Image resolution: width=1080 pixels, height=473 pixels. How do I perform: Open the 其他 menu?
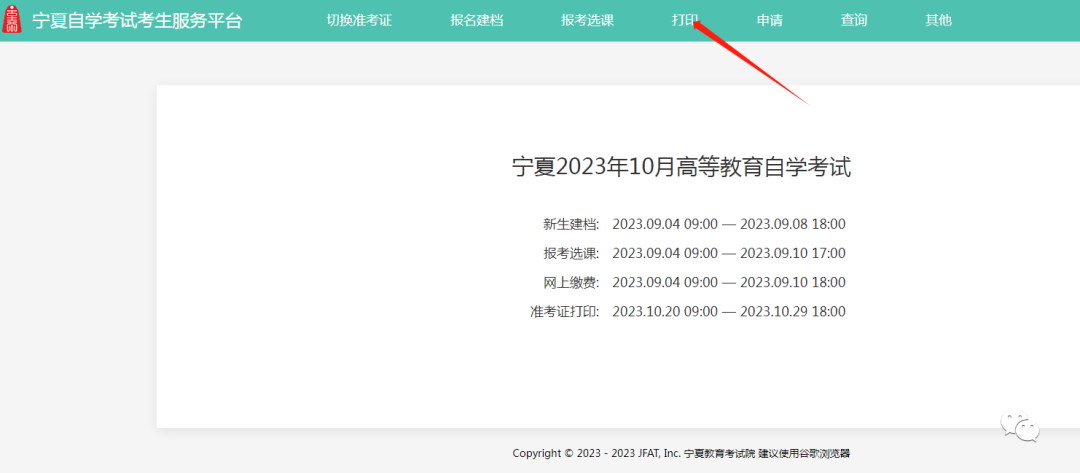click(x=938, y=21)
